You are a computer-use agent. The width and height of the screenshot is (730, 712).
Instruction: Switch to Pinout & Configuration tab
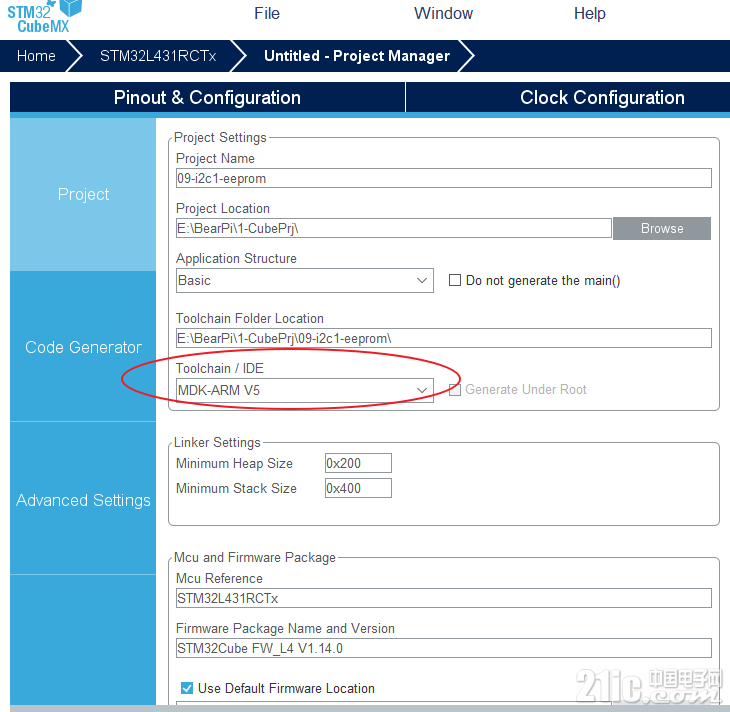click(207, 97)
